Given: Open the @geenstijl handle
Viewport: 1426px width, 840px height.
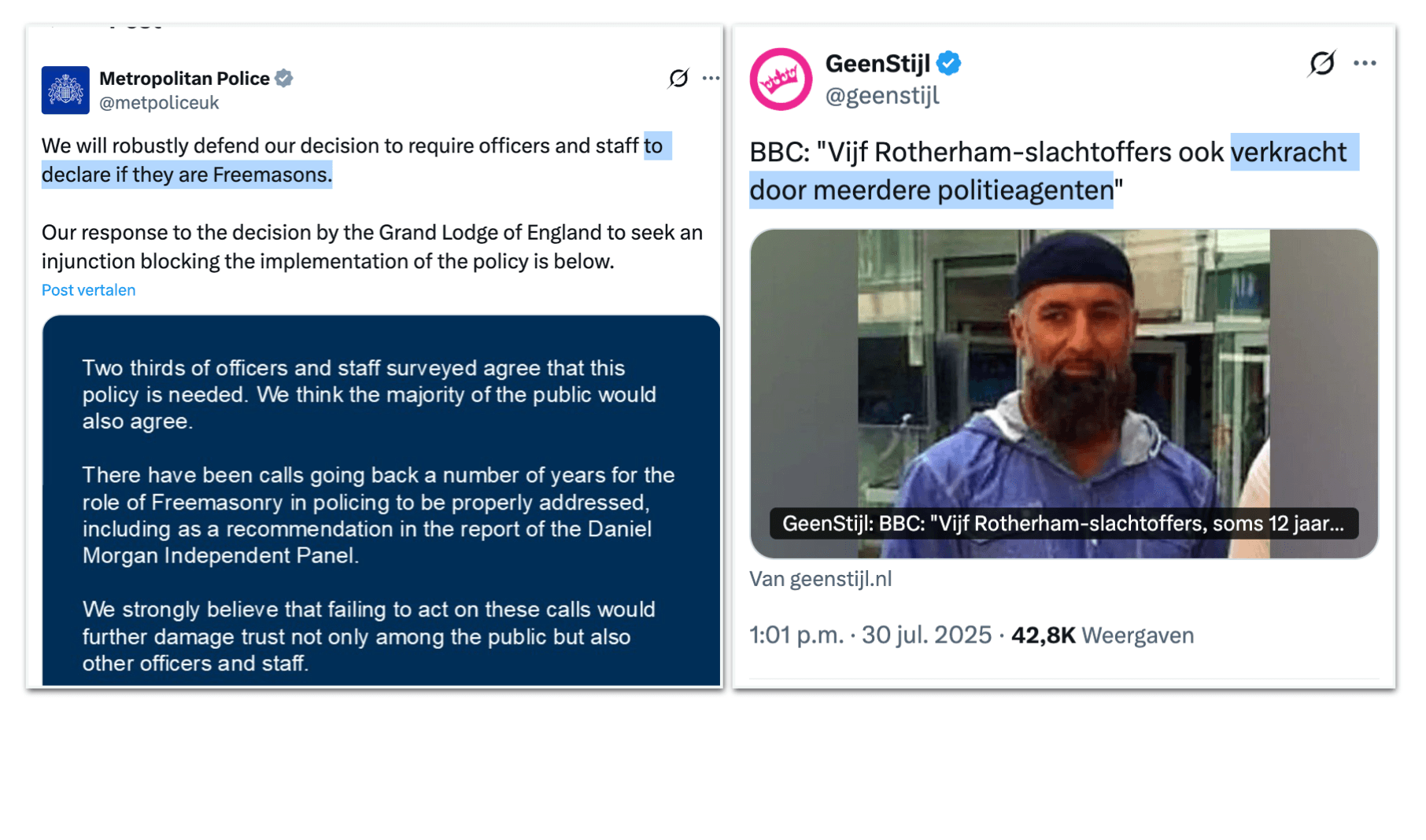Looking at the screenshot, I should [882, 96].
